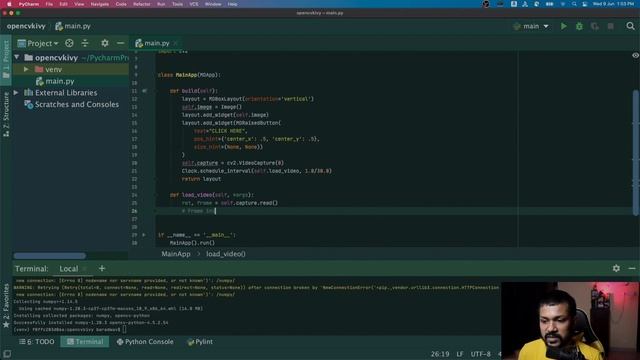Click the LF line separator indicator
Viewport: 640px width, 360px height.
coord(460,354)
